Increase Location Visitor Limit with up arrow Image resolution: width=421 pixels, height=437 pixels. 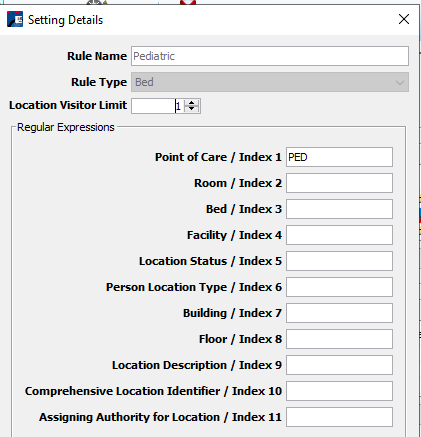pos(191,103)
